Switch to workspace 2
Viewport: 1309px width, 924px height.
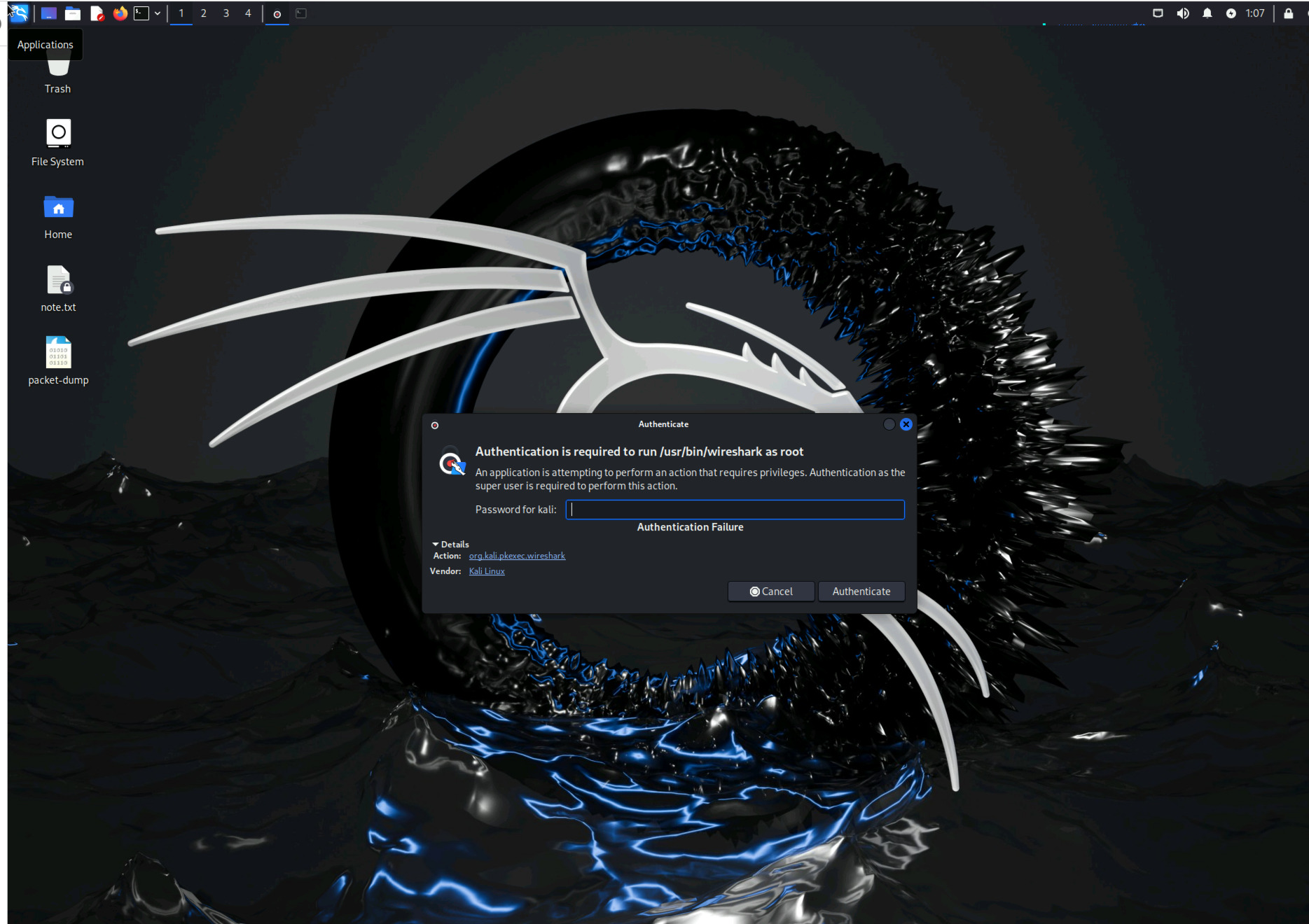pos(203,13)
